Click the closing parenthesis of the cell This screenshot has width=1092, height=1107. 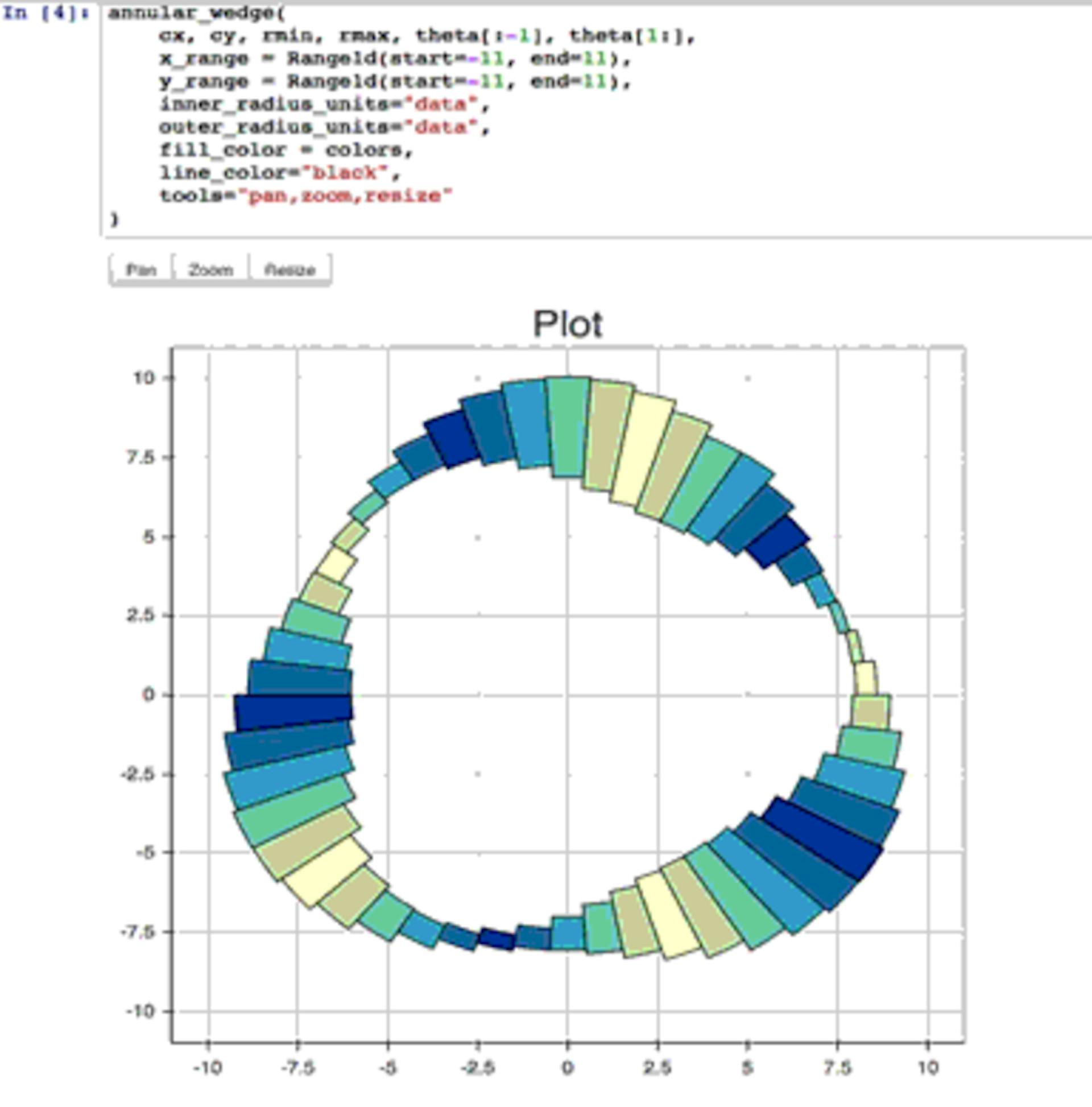point(114,219)
